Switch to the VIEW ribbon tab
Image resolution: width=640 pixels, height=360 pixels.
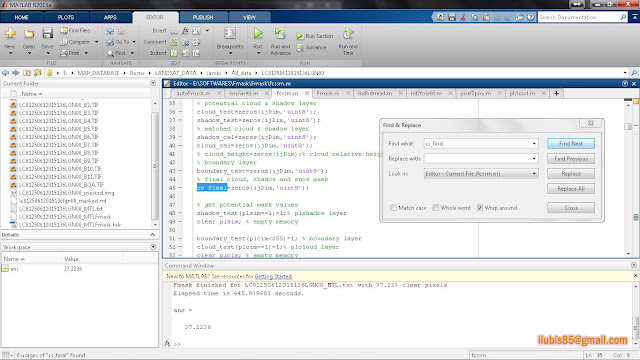[249, 17]
